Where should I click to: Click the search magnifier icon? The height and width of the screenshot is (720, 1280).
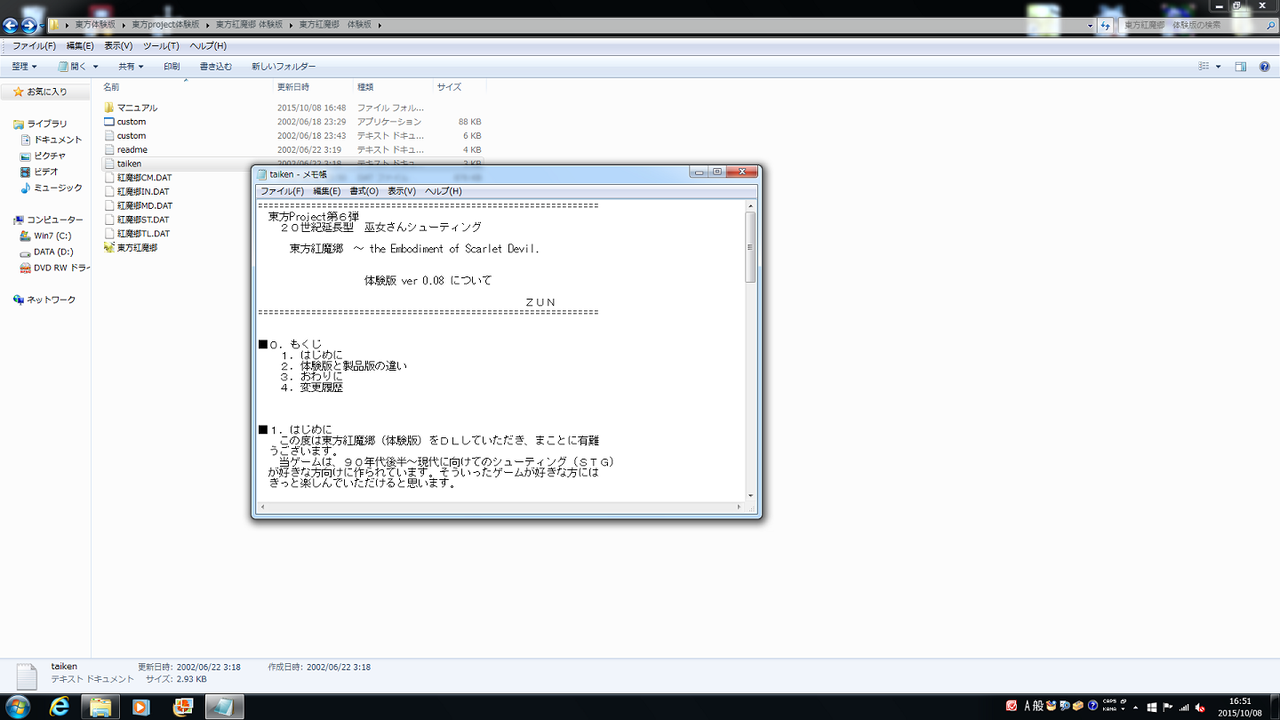[1269, 24]
